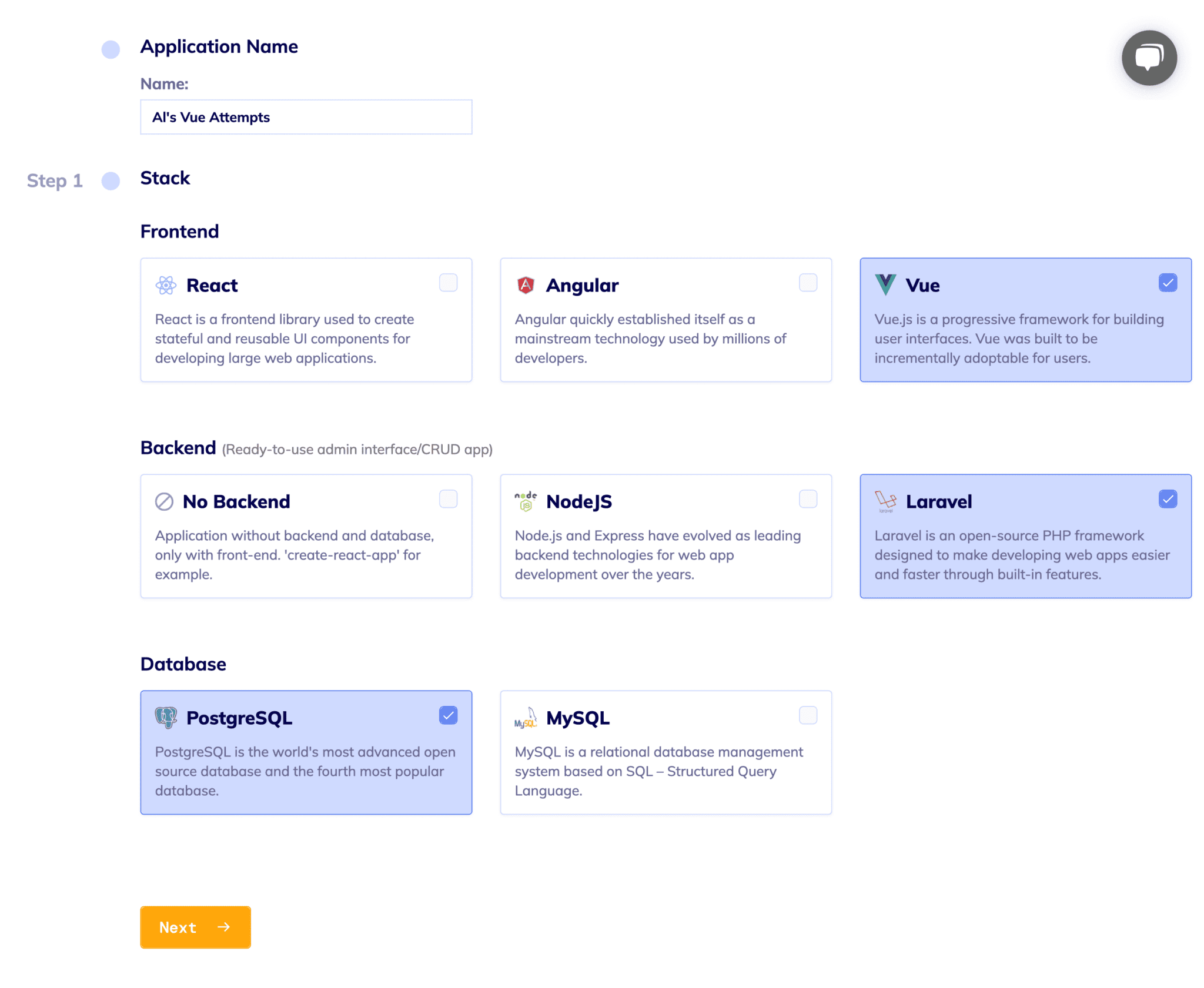Click the NodeJS hexagon logo
1204x988 pixels.
pos(525,501)
